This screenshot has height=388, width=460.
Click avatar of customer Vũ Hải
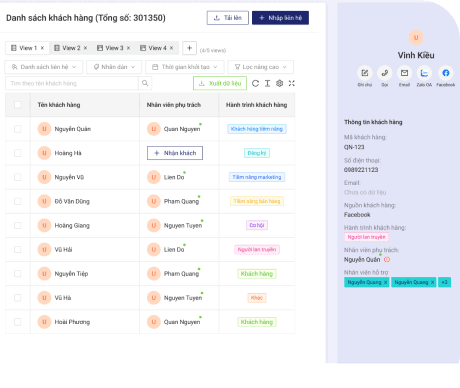pyautogui.click(x=44, y=250)
